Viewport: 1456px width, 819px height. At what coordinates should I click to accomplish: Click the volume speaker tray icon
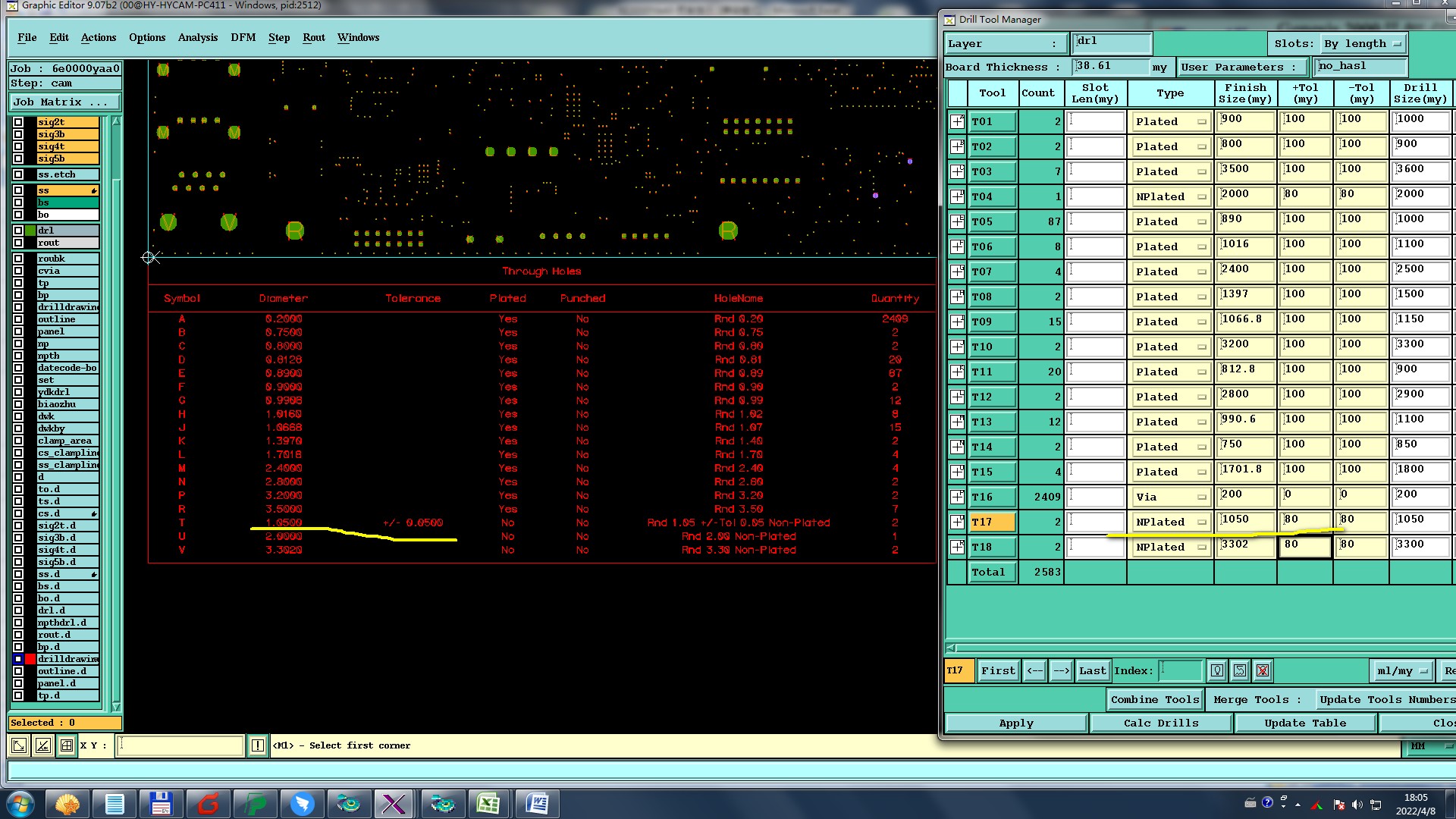coord(1357,804)
